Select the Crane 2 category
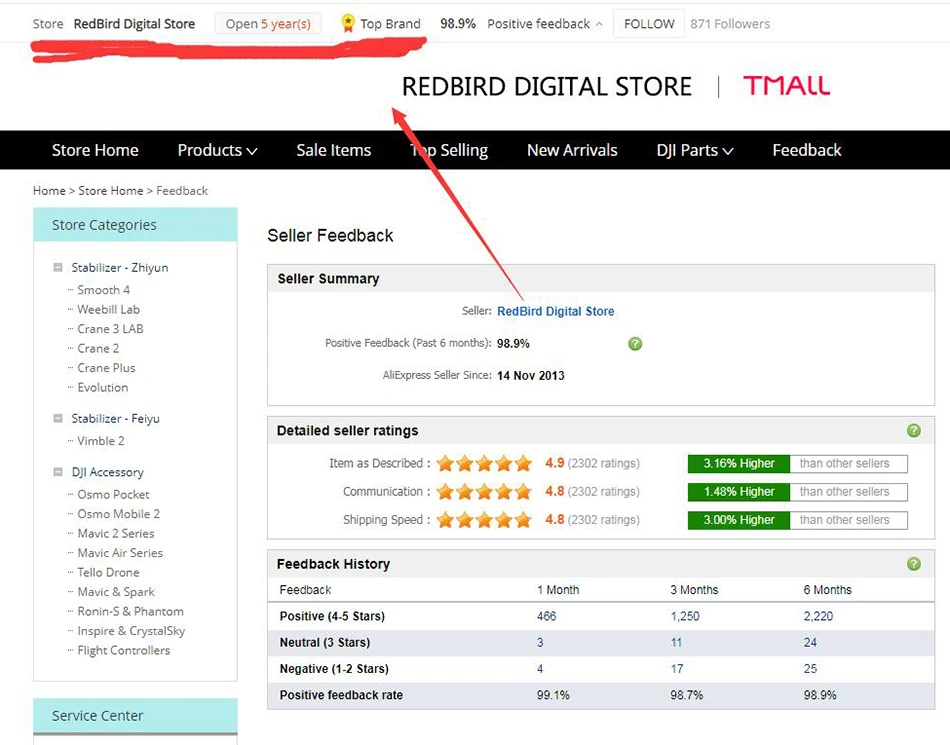The height and width of the screenshot is (745, 950). [98, 348]
